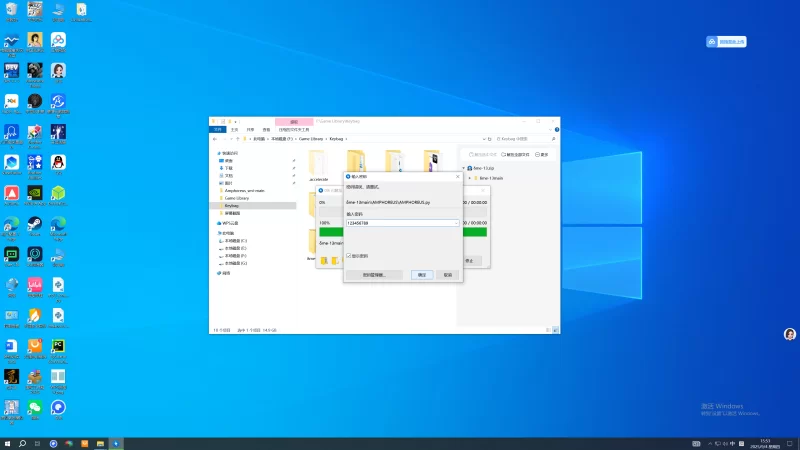Open the Steam desktop shortcut
Screen dimensions: 800x450
pos(35,225)
